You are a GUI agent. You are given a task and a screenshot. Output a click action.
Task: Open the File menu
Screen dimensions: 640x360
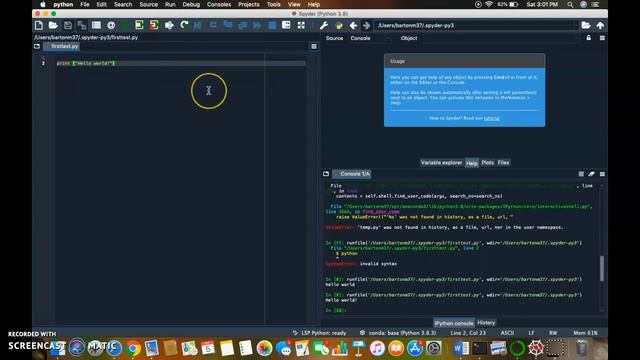(x=84, y=4)
